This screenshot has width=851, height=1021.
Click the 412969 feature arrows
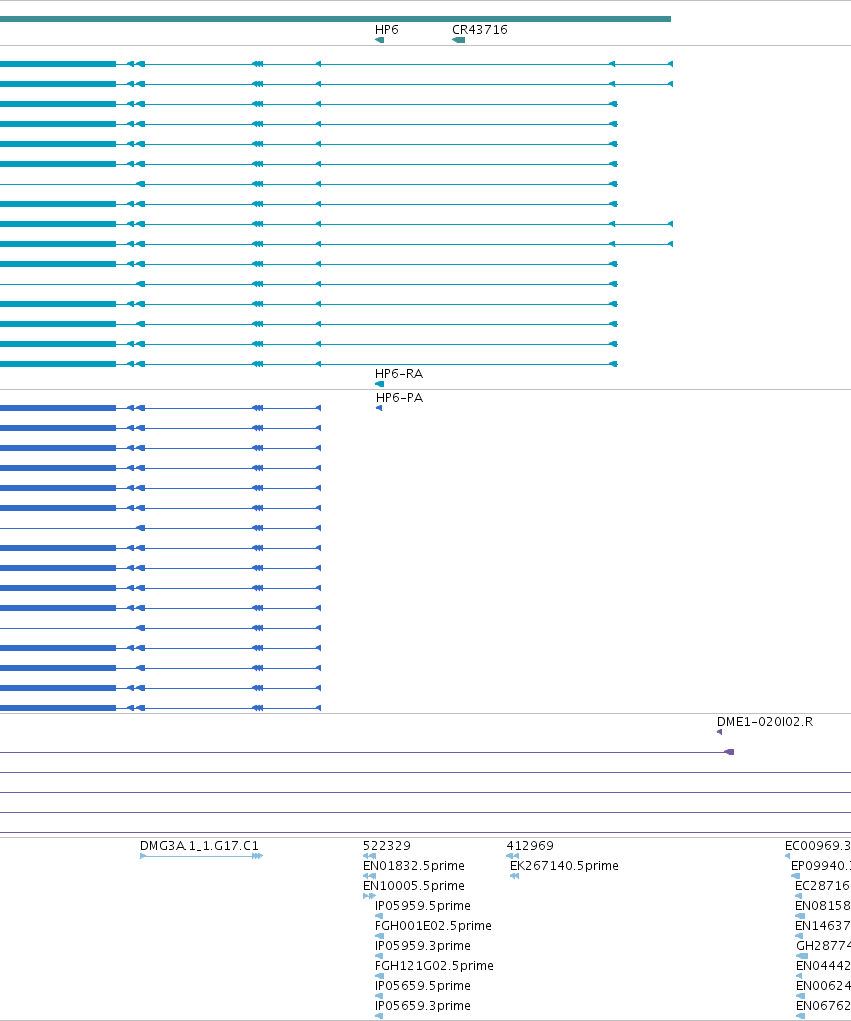click(x=512, y=856)
